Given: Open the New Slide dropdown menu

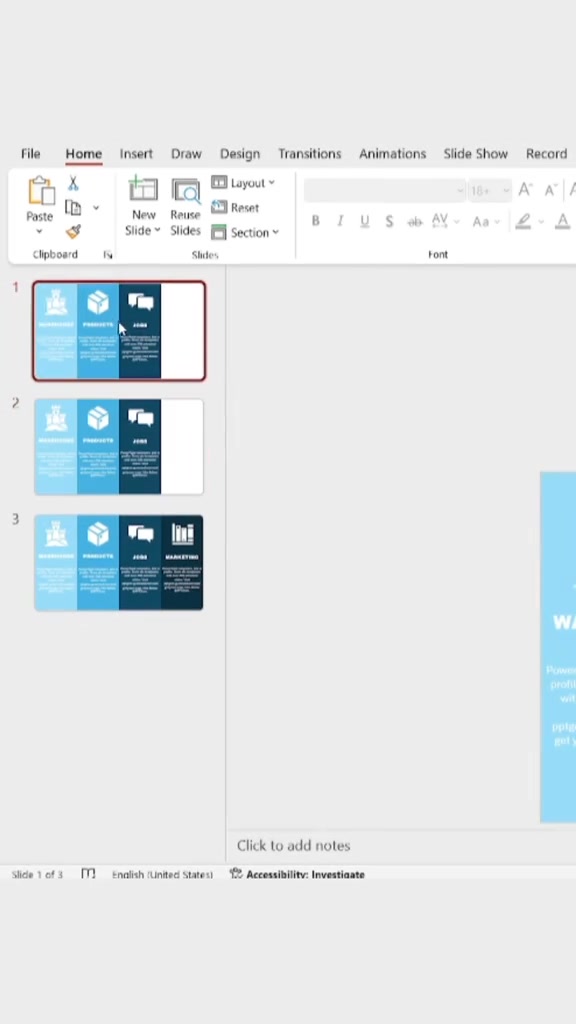Looking at the screenshot, I should tap(143, 231).
